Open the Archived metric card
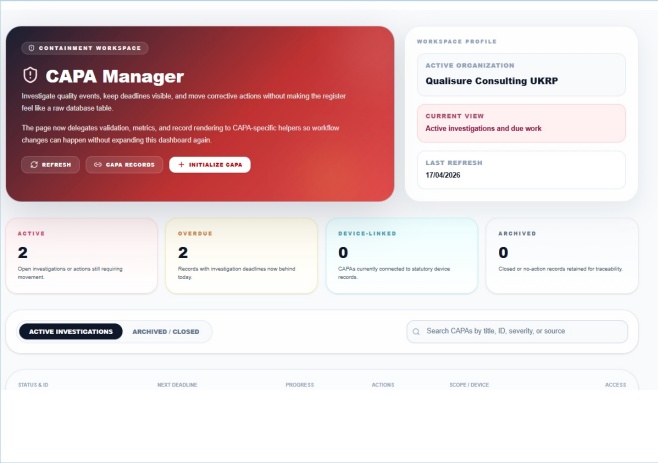The image size is (658, 463). (562, 256)
